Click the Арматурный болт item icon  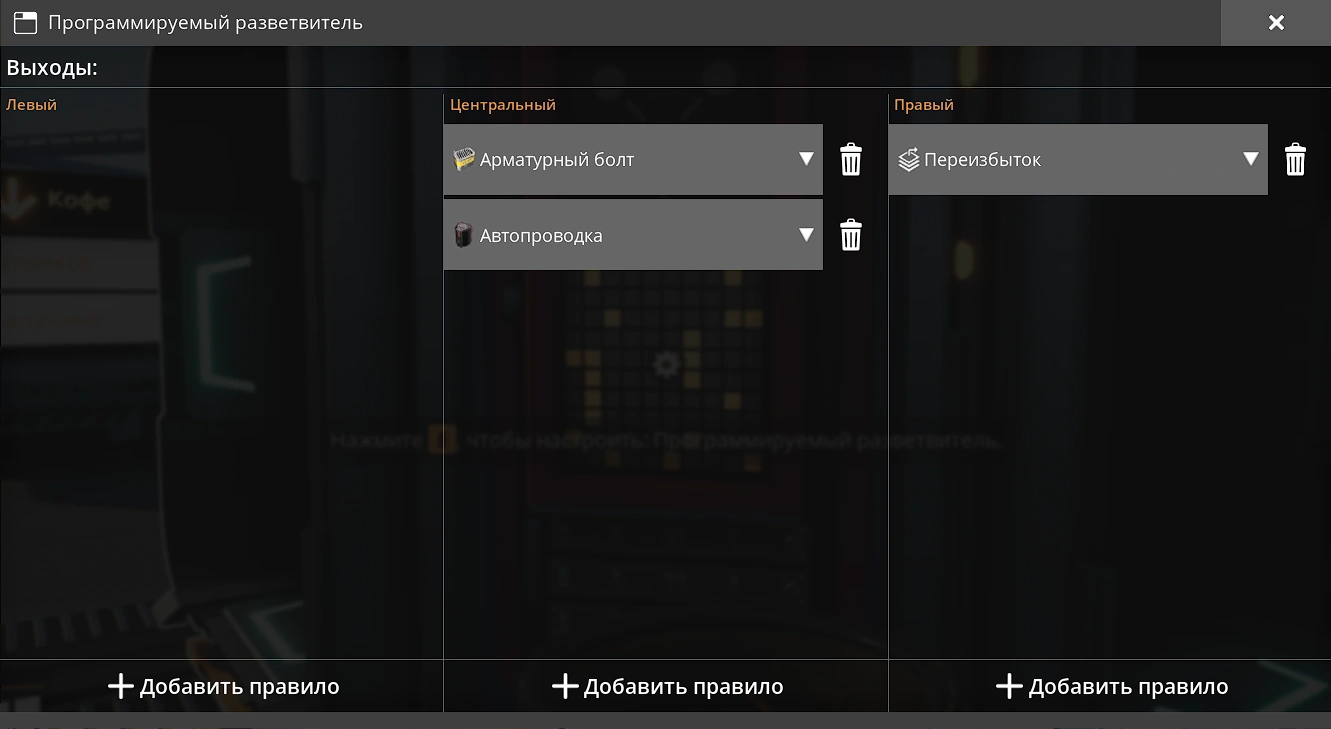463,160
